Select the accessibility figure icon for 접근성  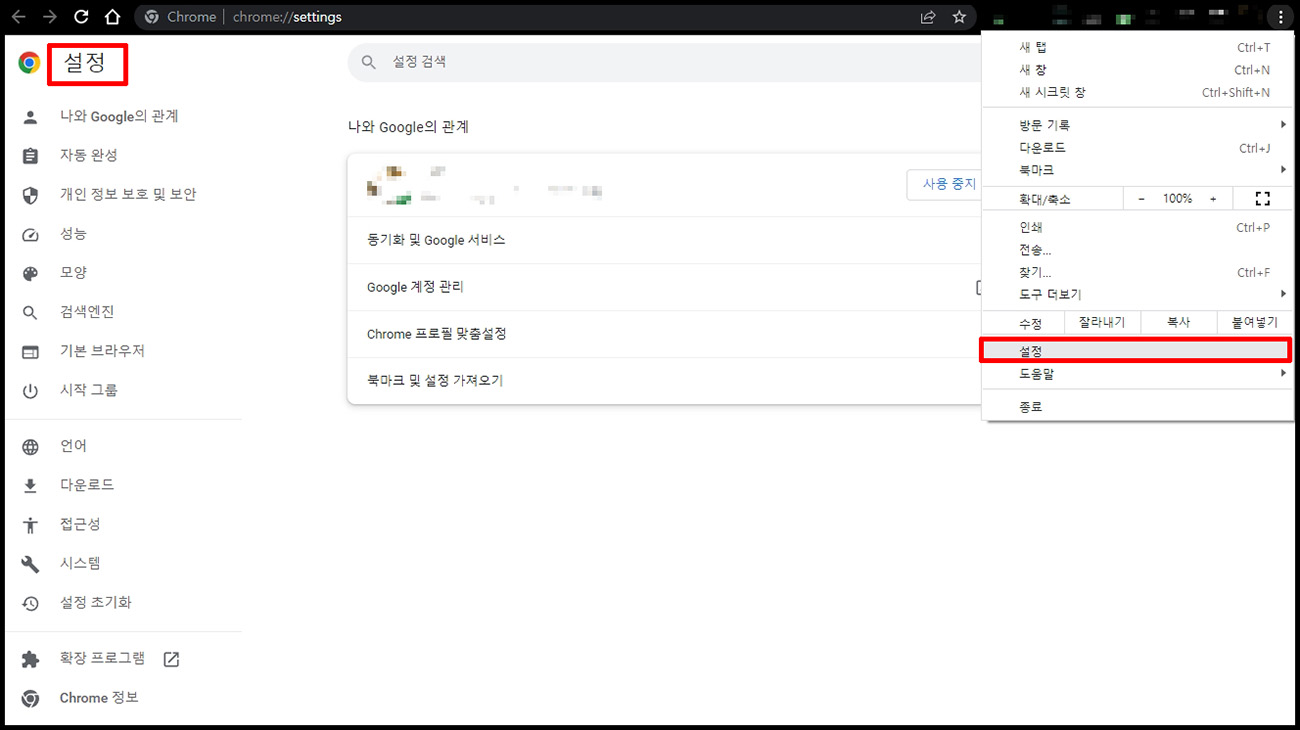[x=30, y=525]
